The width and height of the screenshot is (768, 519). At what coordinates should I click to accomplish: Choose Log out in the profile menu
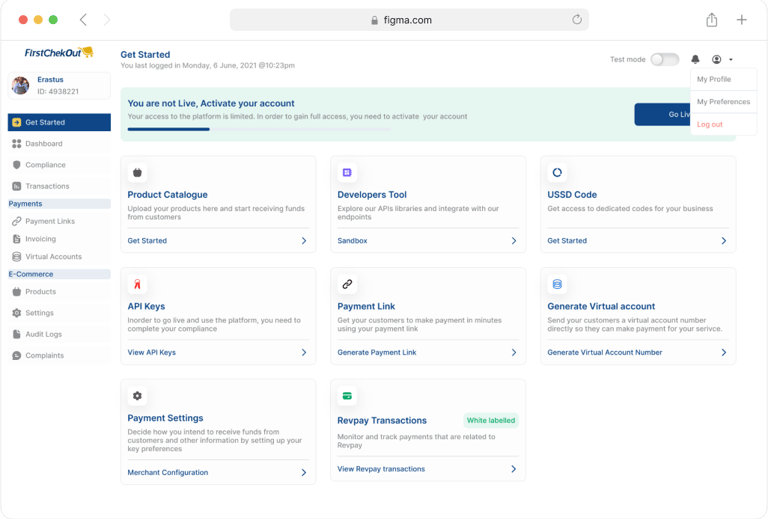pos(710,125)
